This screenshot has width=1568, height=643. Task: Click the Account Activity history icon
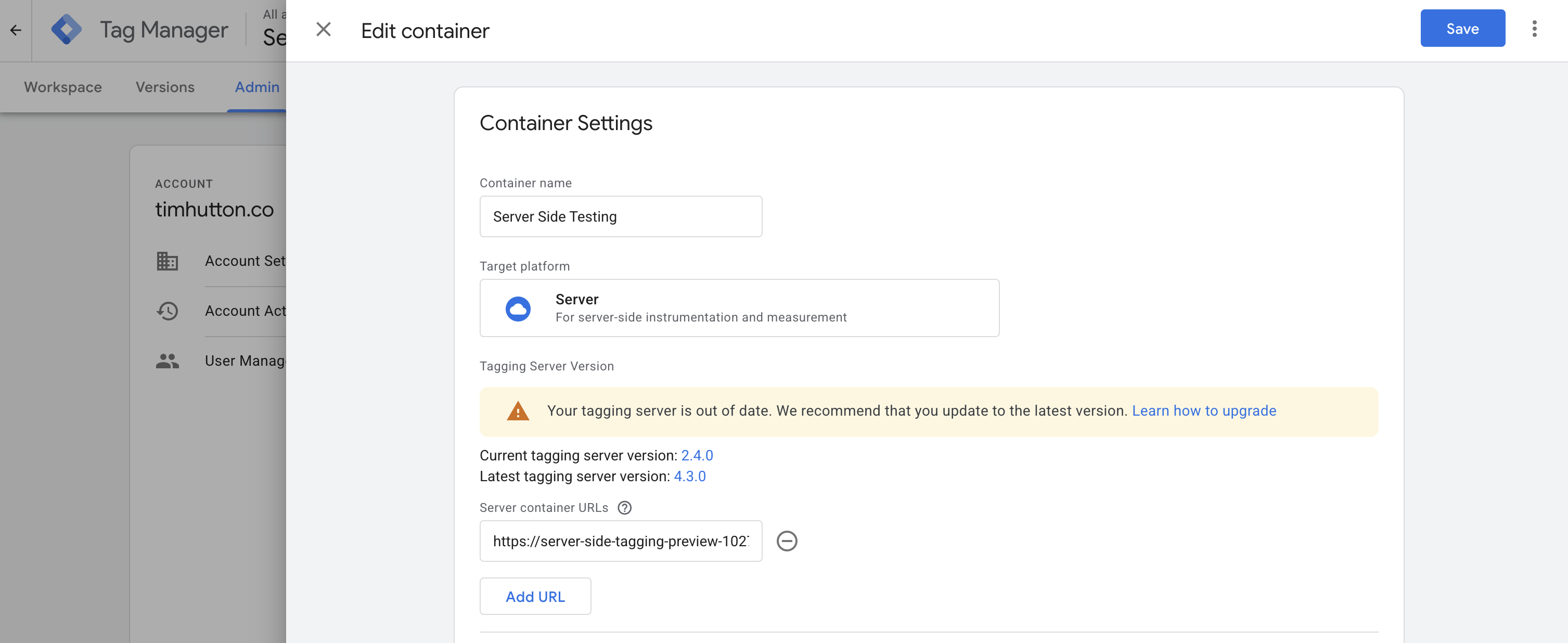coord(168,311)
